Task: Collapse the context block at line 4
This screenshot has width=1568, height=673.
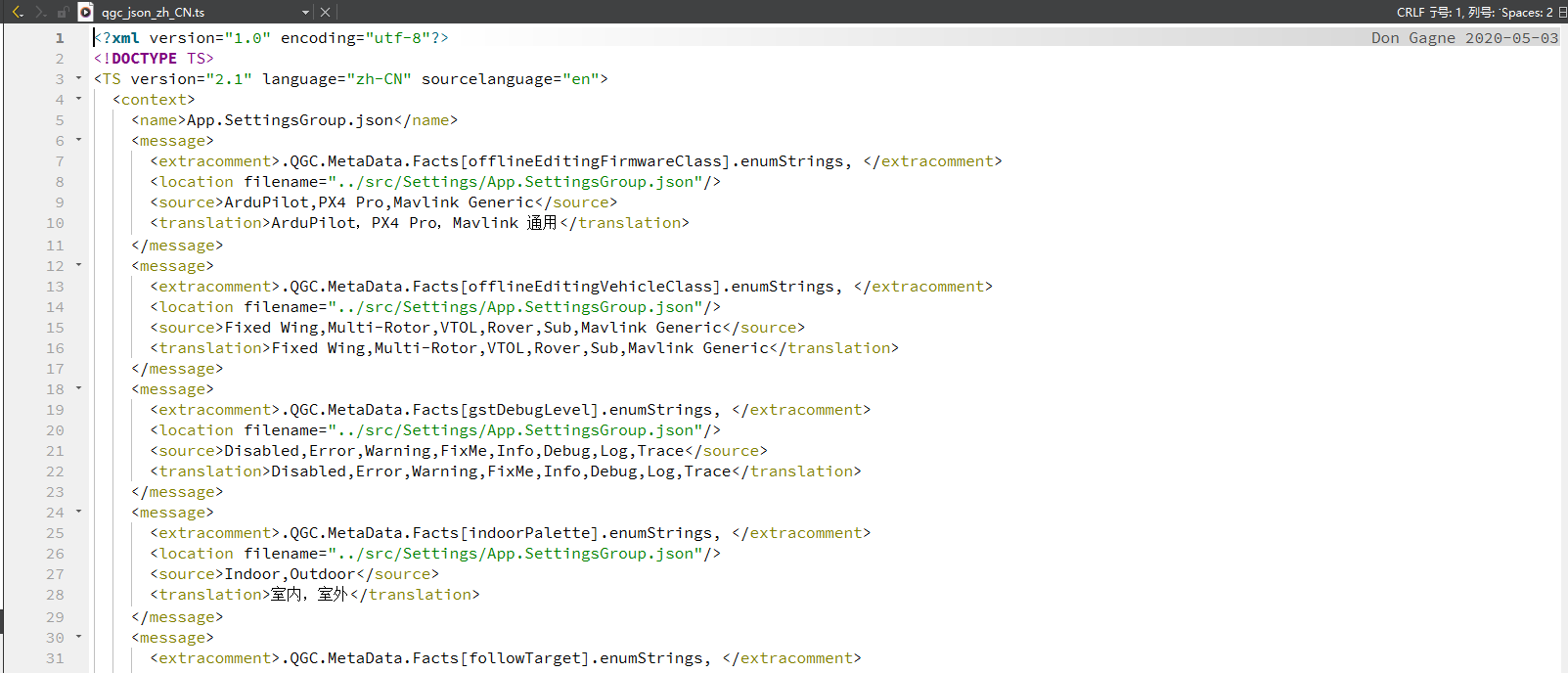Action: click(79, 99)
